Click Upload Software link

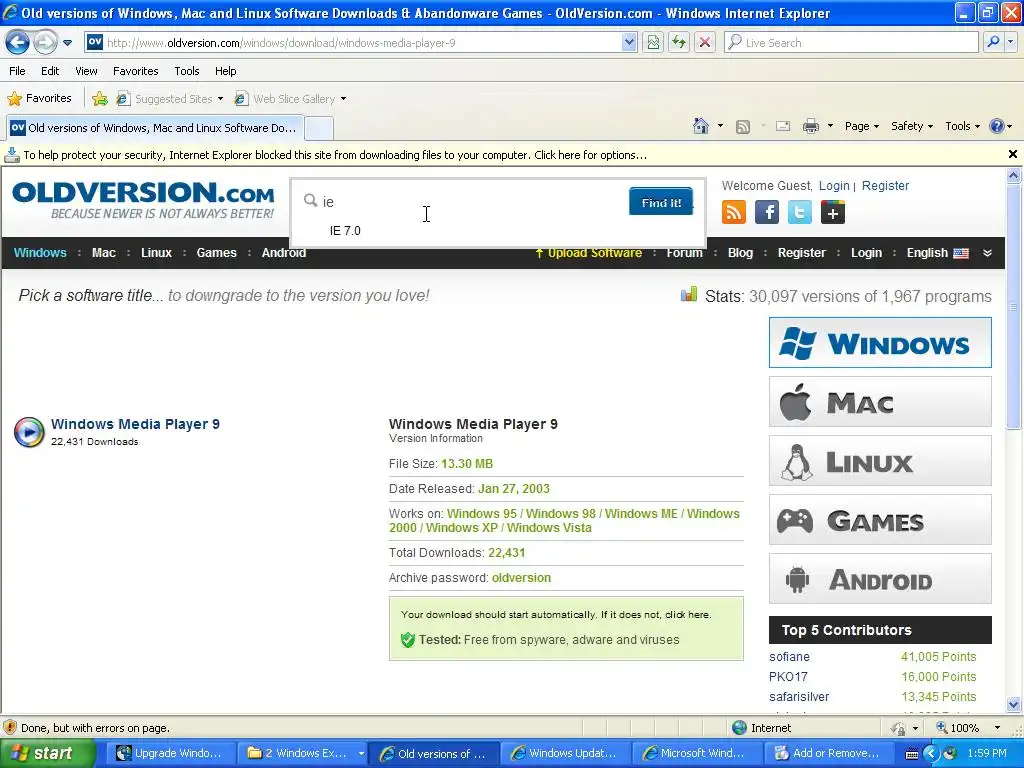588,253
